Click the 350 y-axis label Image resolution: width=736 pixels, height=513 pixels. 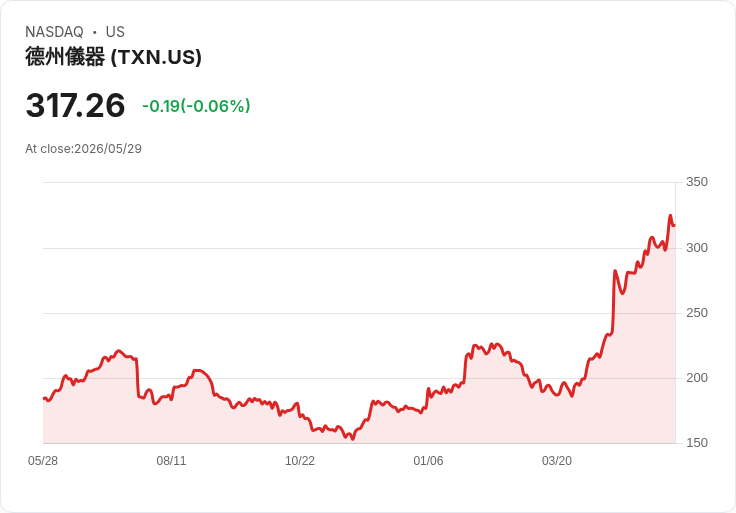(697, 182)
